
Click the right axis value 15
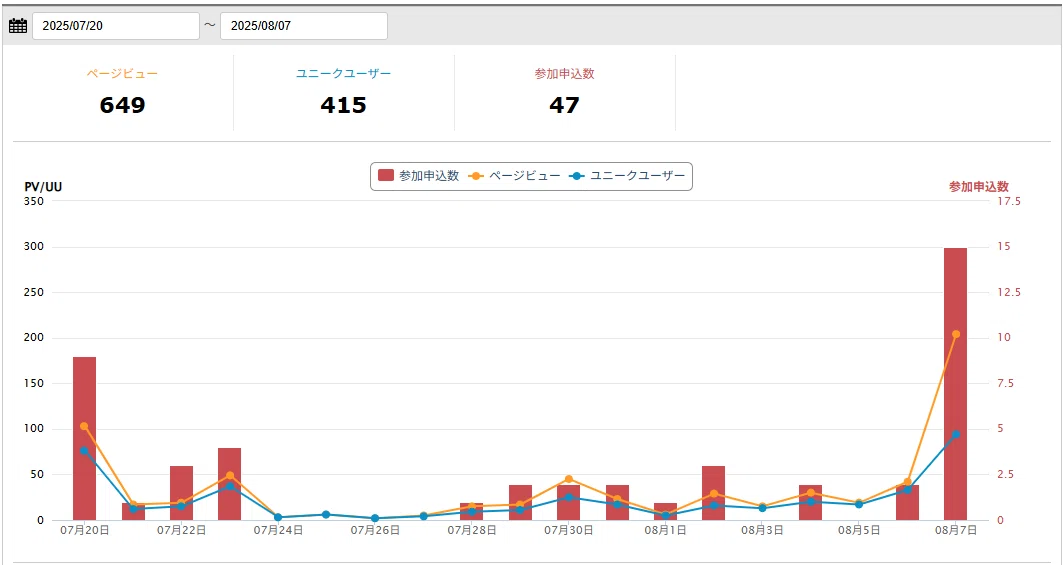coord(1003,247)
